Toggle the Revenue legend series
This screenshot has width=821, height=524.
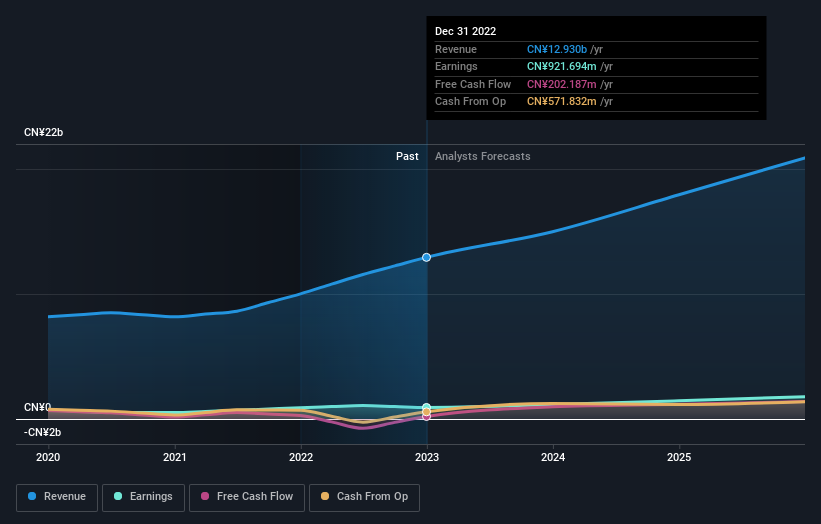[57, 497]
